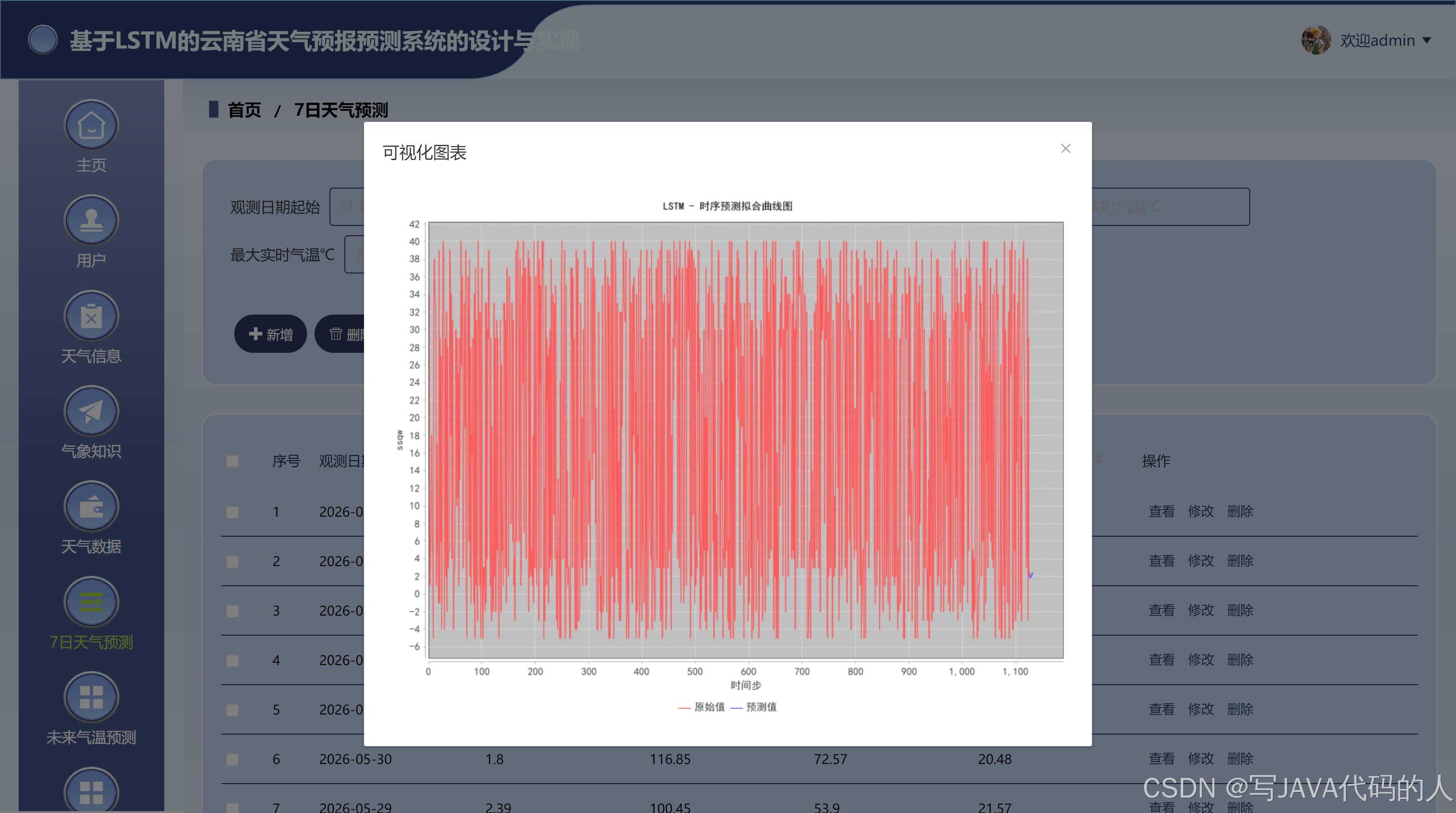Click 查看 in row 4
The image size is (1456, 813).
point(1162,660)
